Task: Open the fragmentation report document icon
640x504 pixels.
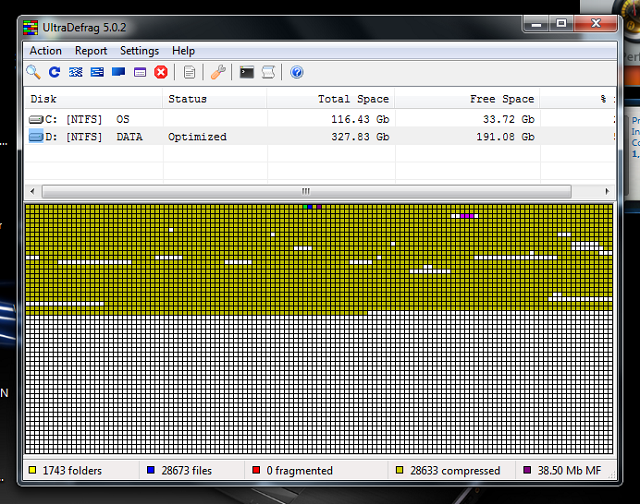Action: pos(189,73)
